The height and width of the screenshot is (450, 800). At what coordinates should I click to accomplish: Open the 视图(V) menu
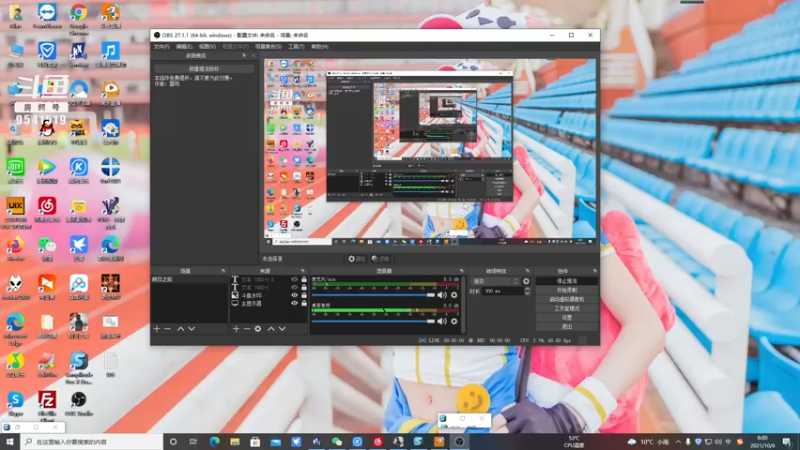tap(207, 46)
